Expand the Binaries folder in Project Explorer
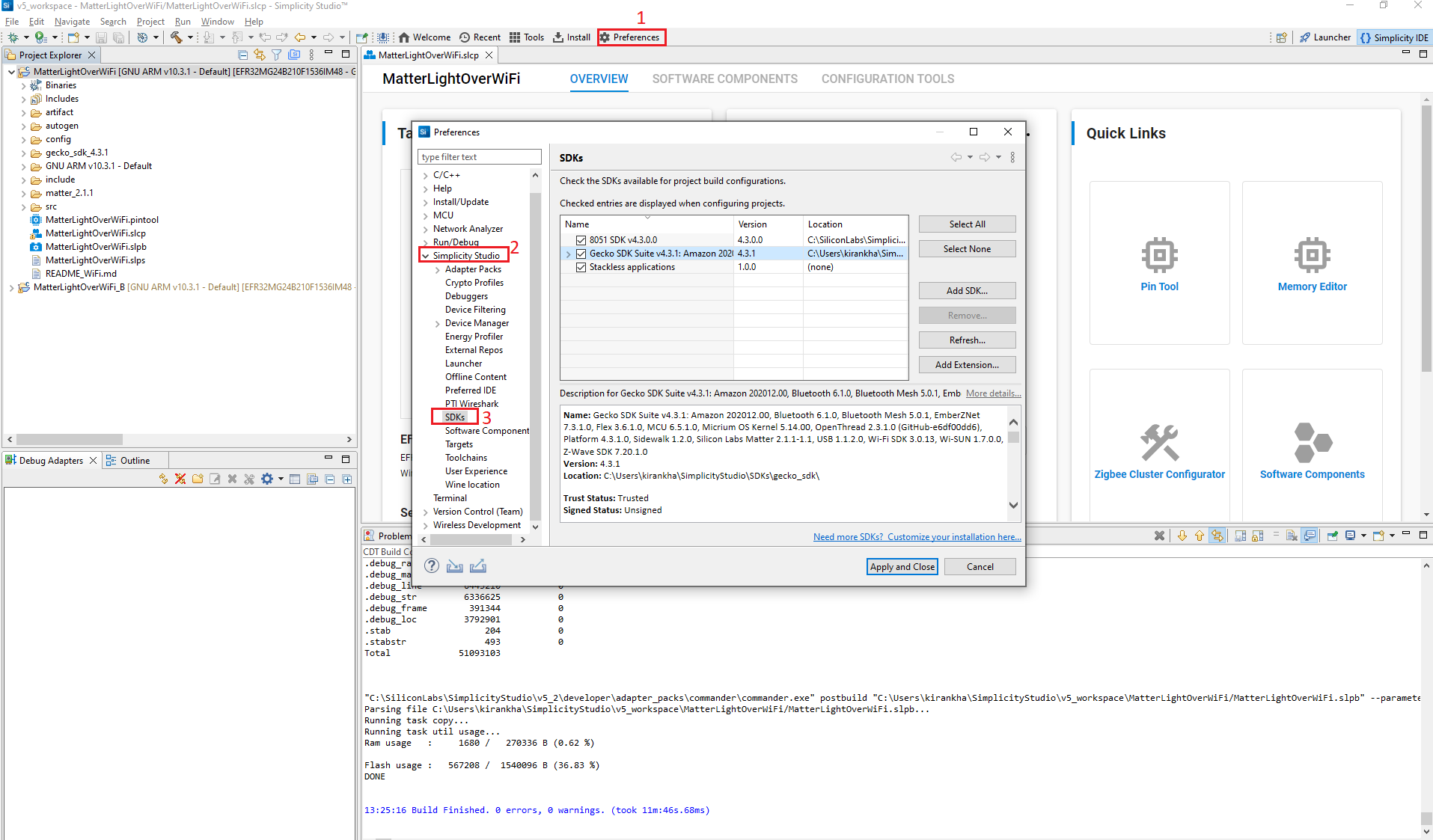 coord(24,86)
